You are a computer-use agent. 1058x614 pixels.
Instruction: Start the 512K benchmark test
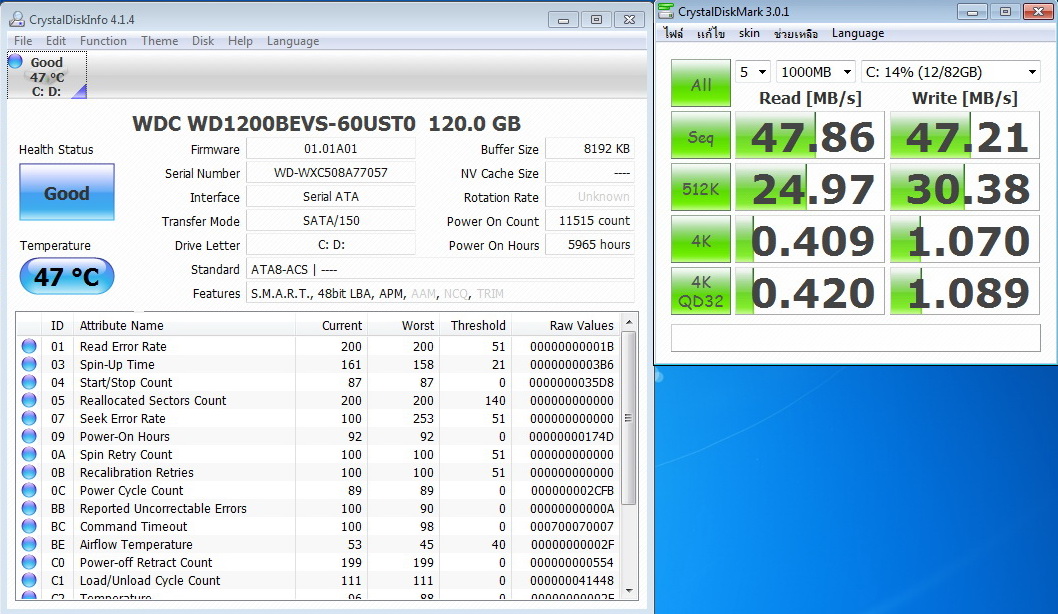click(x=700, y=188)
